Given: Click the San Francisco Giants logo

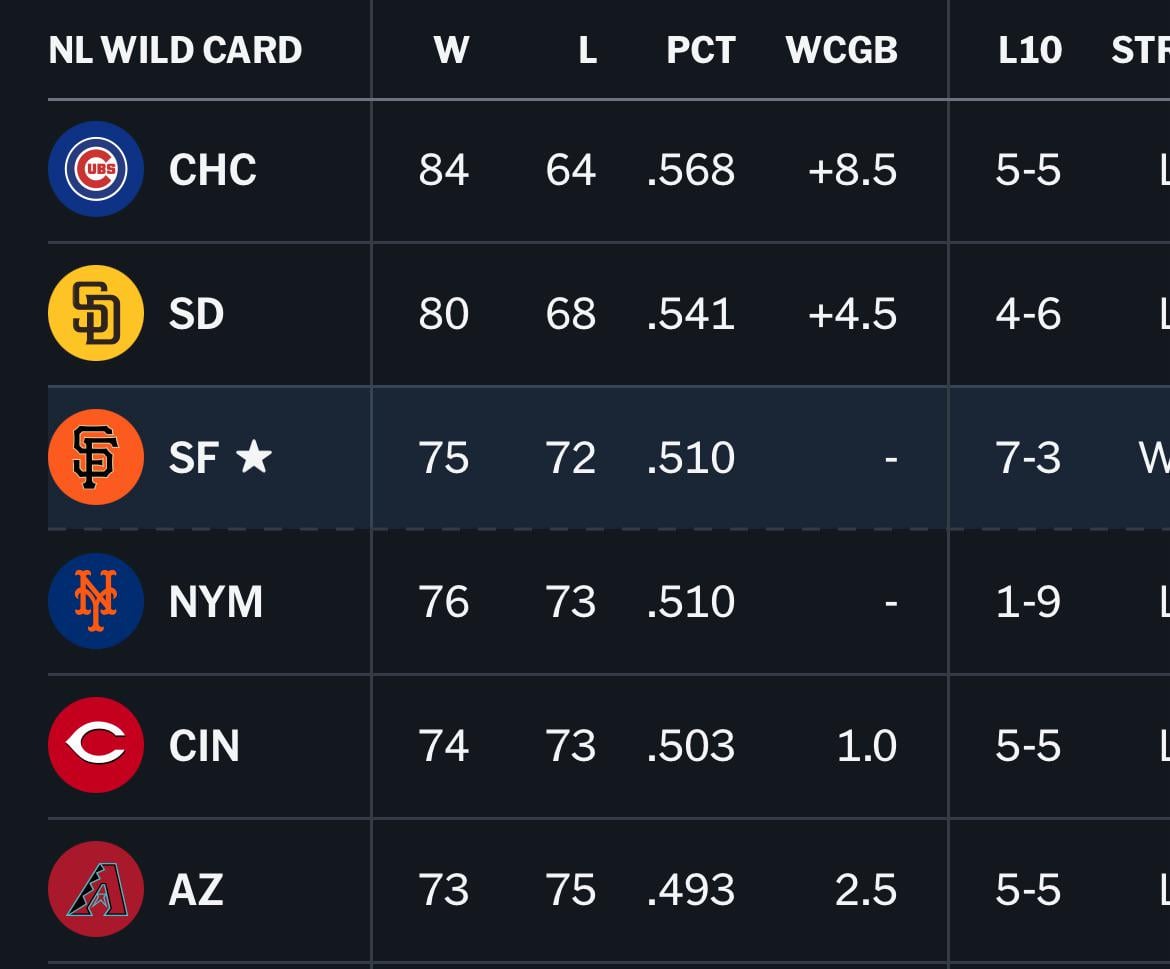Looking at the screenshot, I should pos(96,457).
